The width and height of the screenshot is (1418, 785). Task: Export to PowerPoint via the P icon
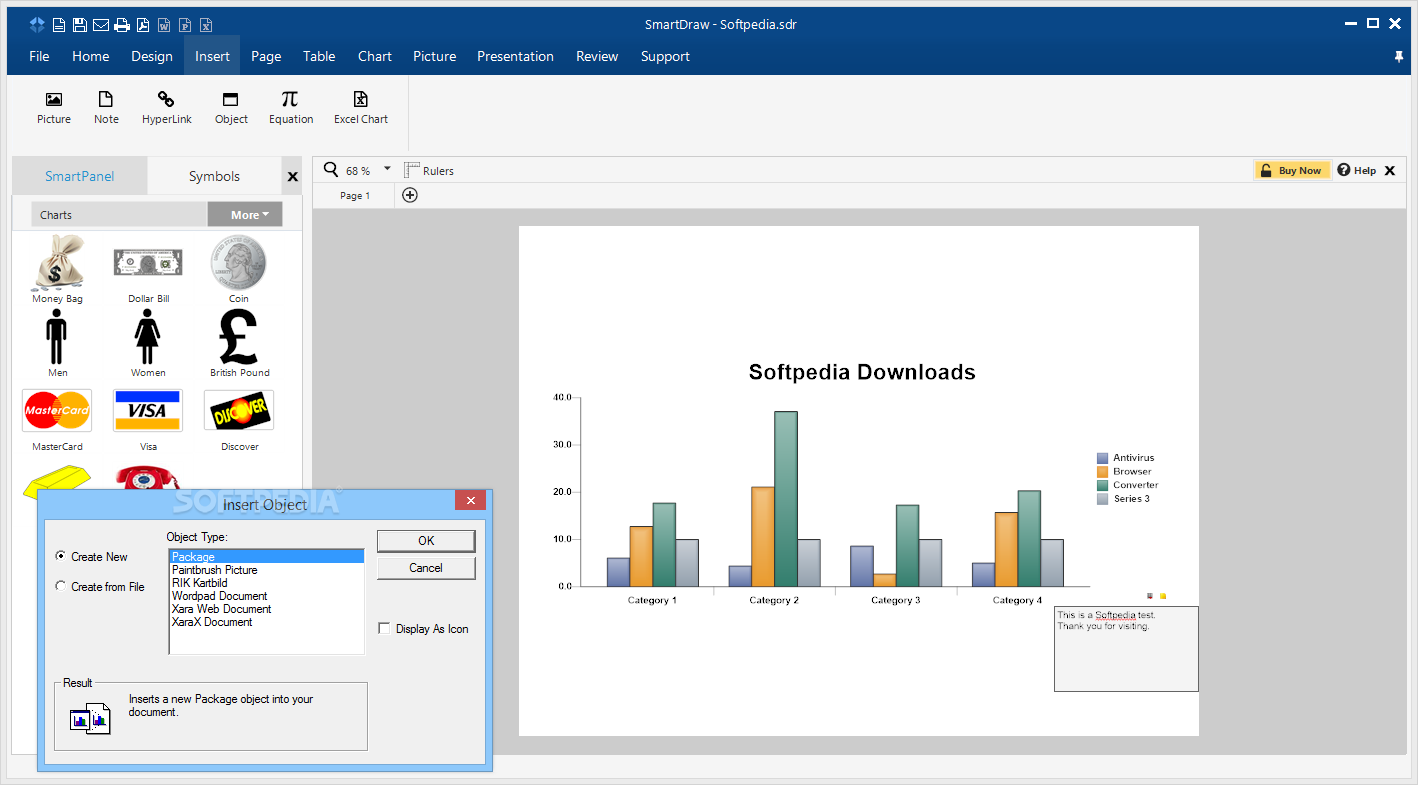[185, 25]
